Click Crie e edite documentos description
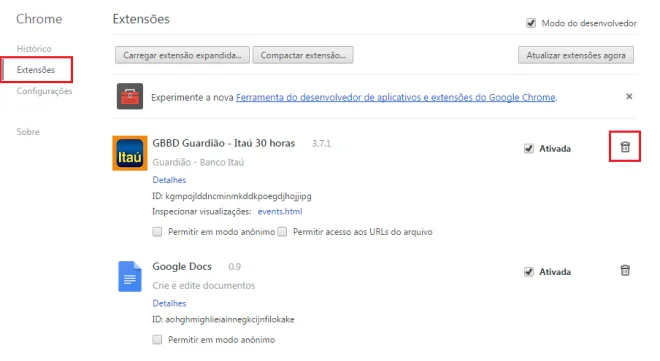 tap(204, 286)
